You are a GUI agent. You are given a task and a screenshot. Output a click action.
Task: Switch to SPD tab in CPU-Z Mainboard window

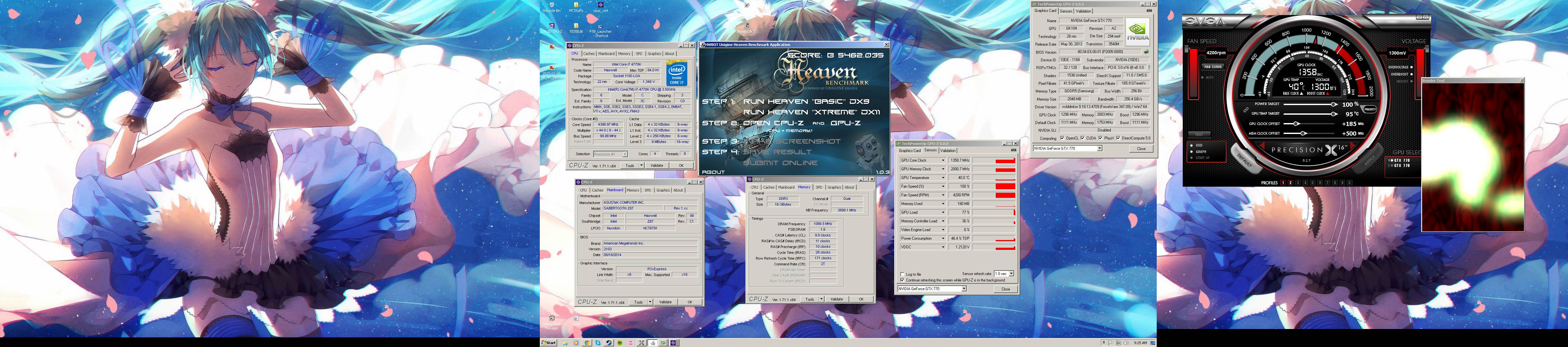point(648,190)
